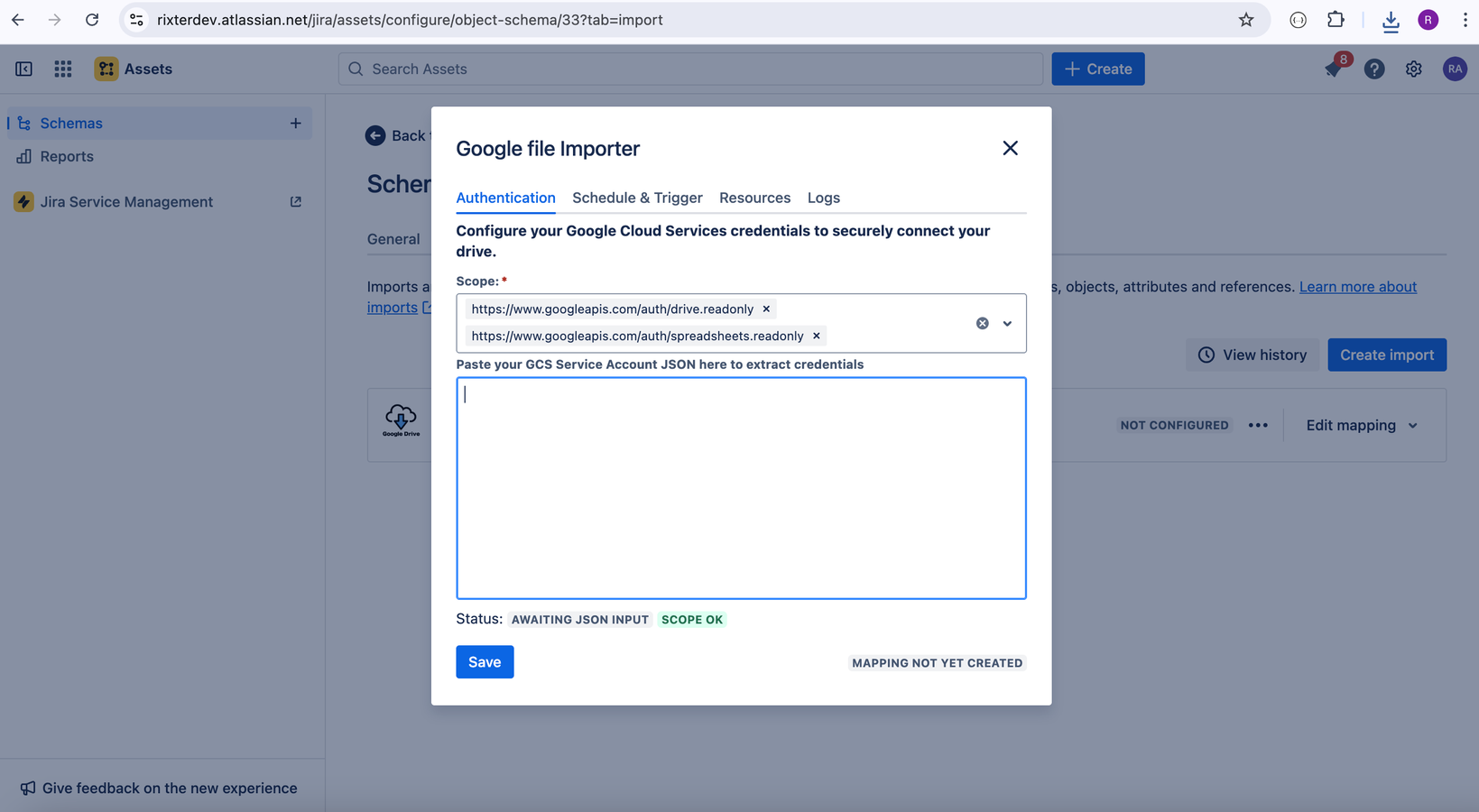Follow the Learn more about imports link
Viewport: 1479px width, 812px height.
click(x=1358, y=287)
